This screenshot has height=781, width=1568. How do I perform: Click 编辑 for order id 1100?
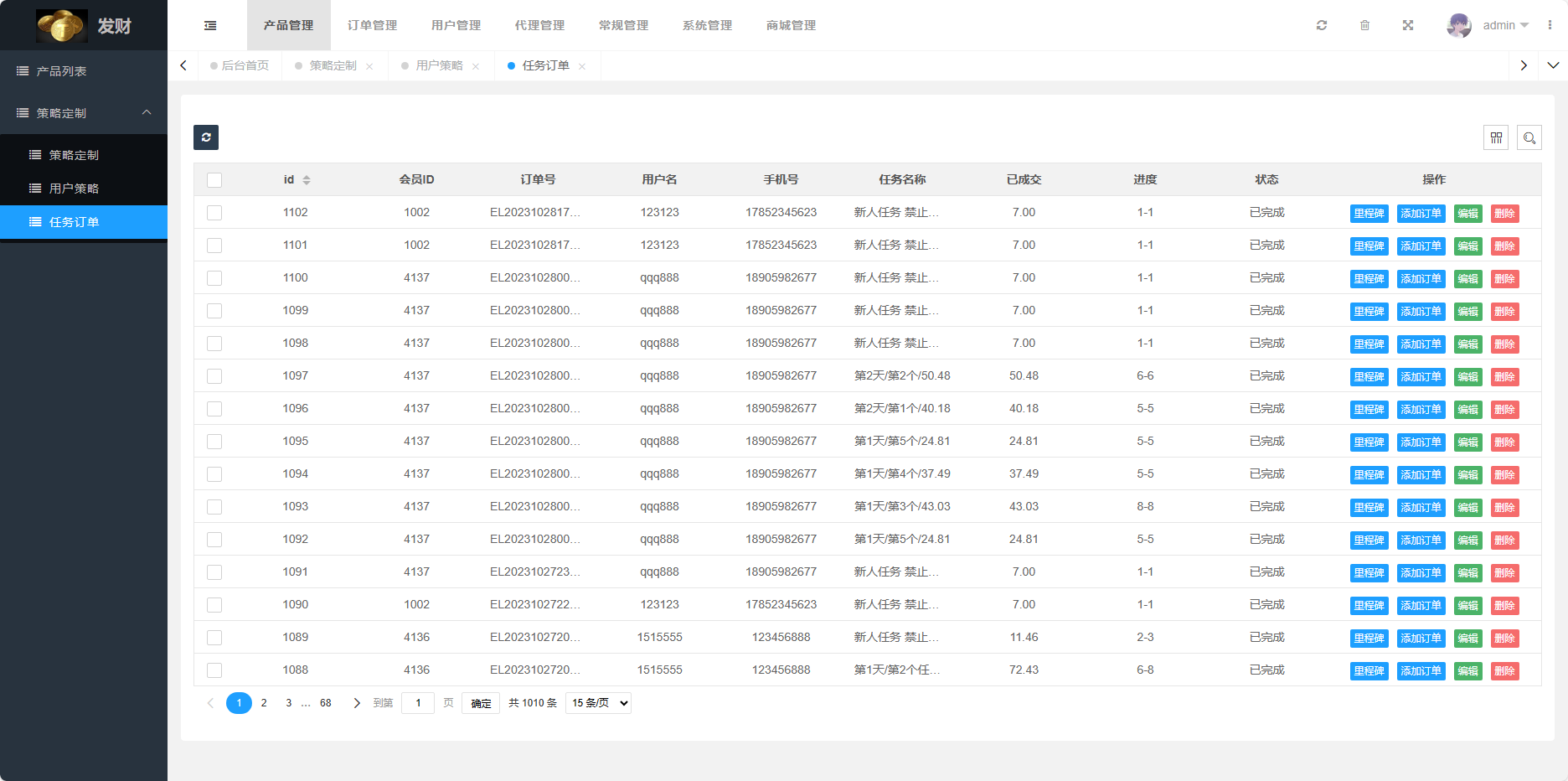[1468, 279]
